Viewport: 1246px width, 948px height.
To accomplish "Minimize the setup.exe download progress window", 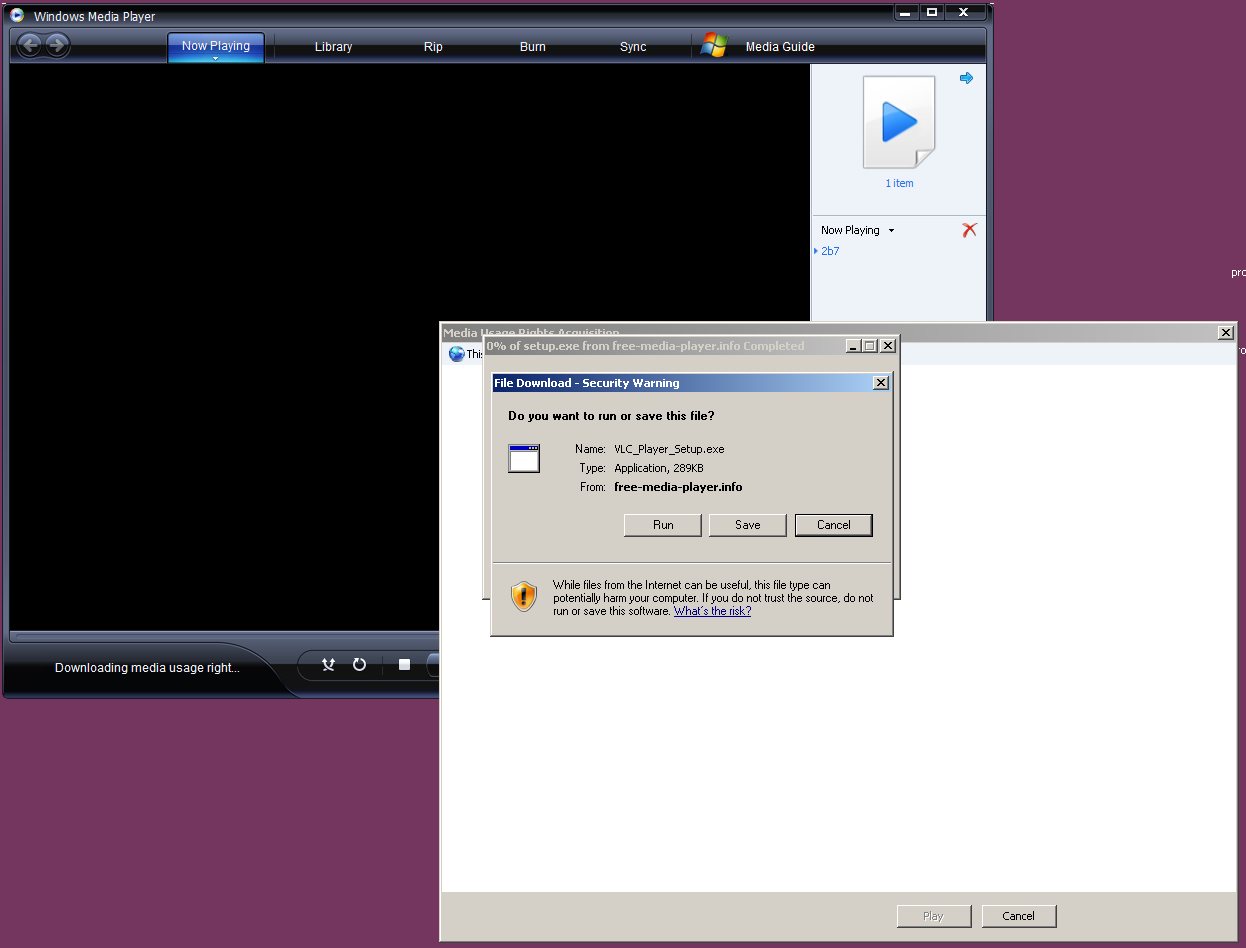I will tap(853, 346).
